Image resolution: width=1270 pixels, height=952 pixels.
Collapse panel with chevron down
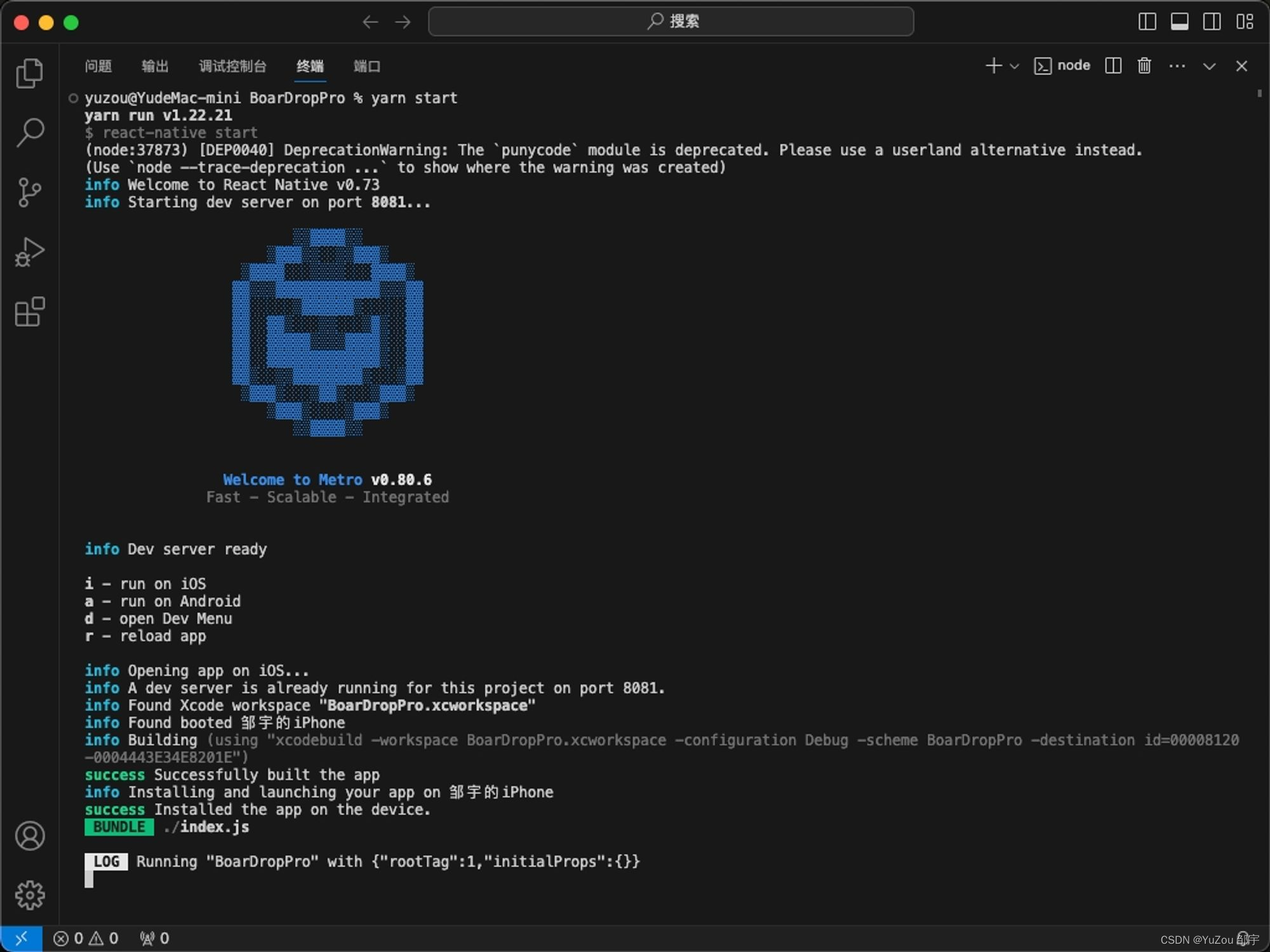point(1209,66)
